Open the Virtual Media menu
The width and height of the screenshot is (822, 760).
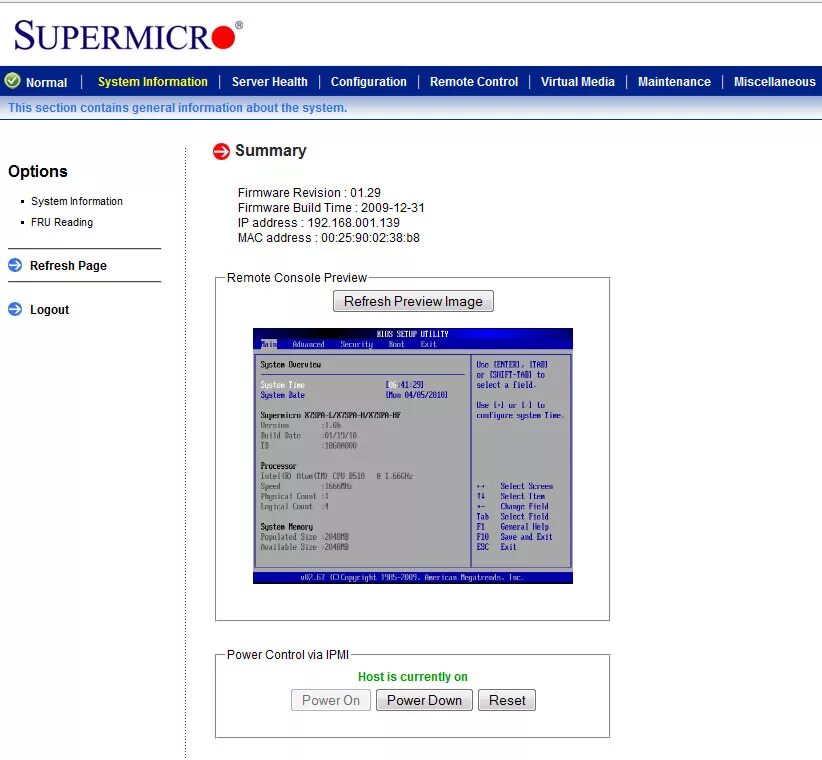[578, 82]
